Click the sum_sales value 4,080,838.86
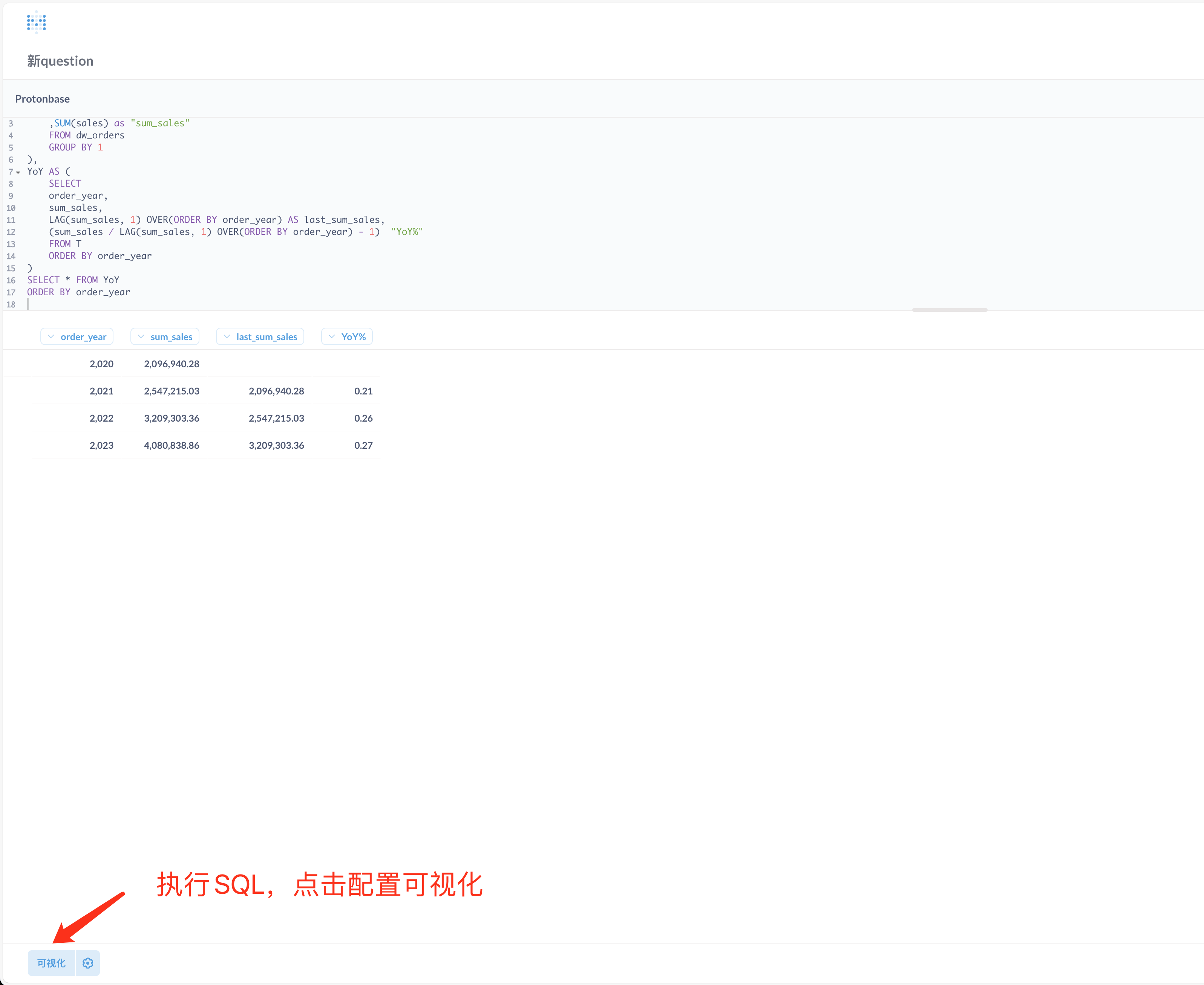 [x=172, y=445]
